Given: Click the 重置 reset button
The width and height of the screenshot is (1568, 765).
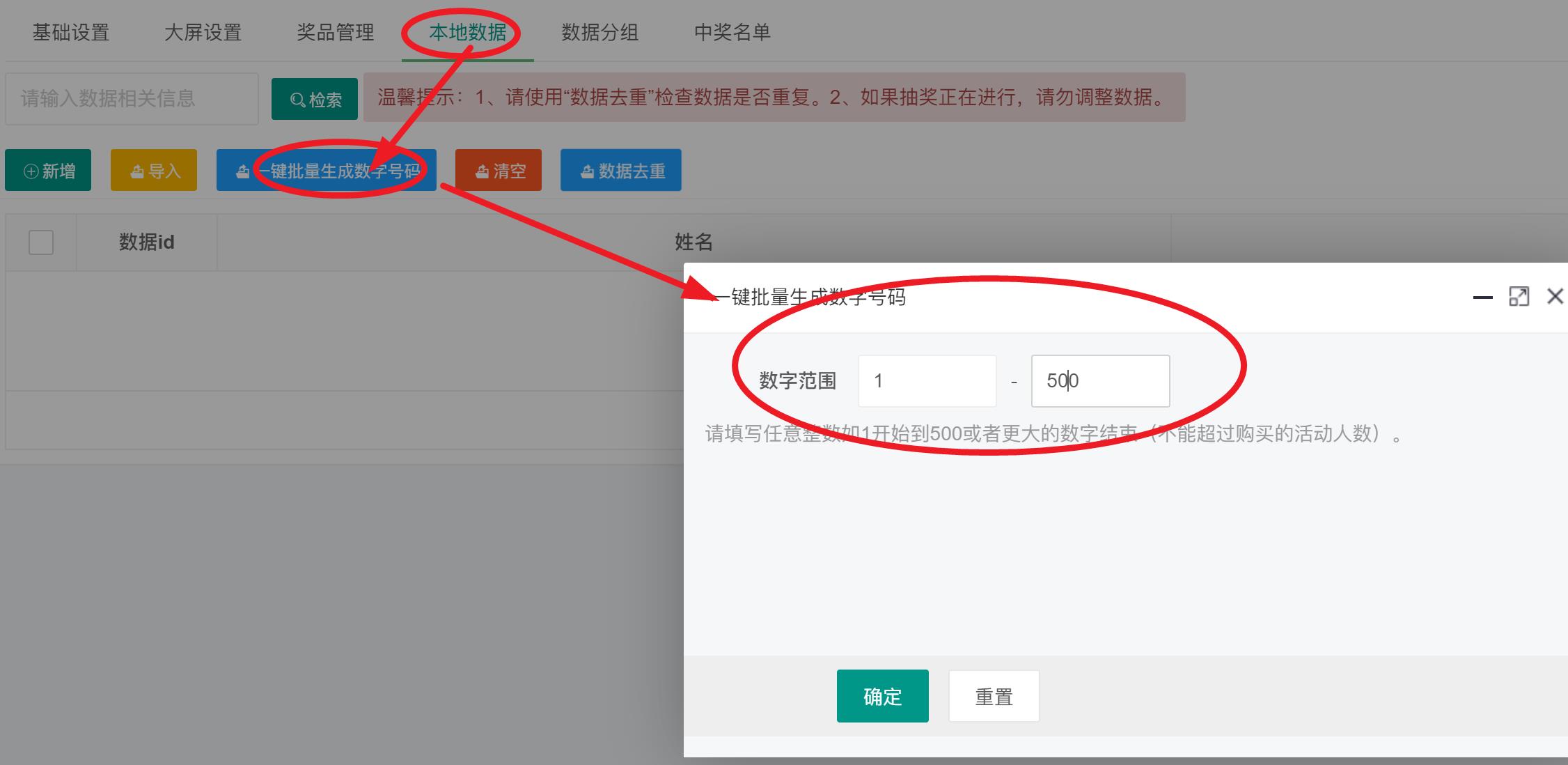Looking at the screenshot, I should [x=994, y=696].
